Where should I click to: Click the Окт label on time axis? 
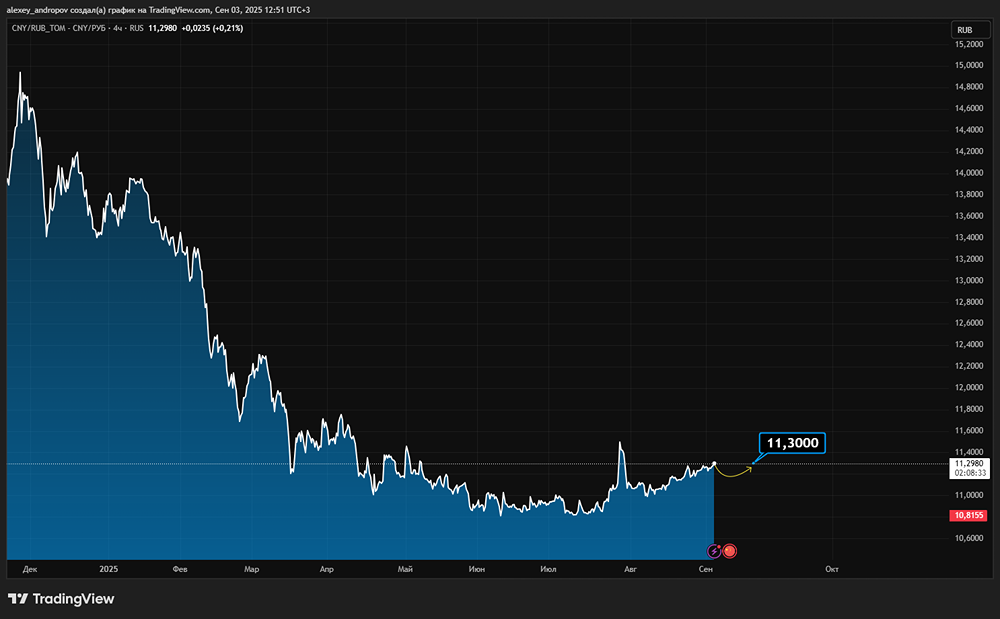click(x=832, y=569)
